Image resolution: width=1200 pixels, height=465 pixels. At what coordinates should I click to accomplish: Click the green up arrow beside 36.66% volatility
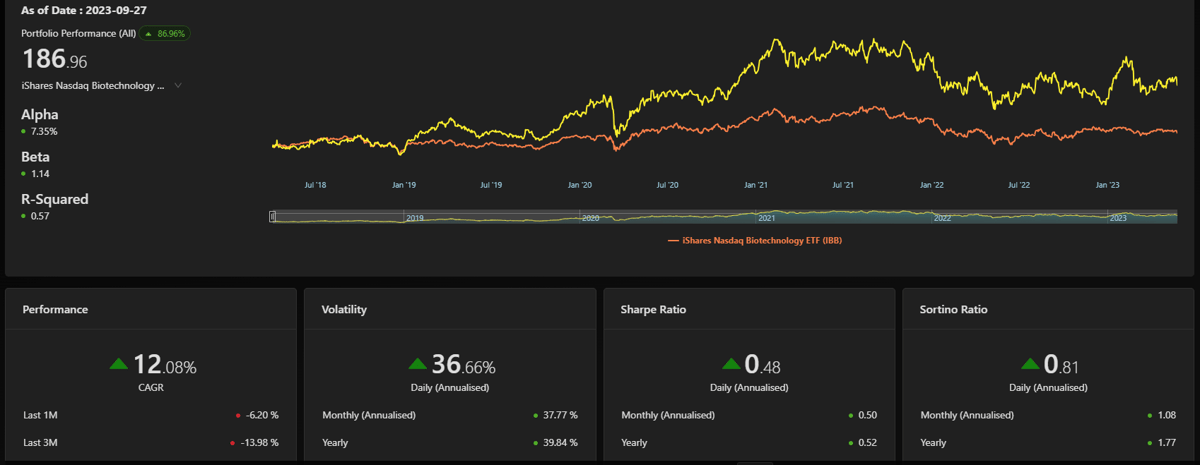(417, 365)
